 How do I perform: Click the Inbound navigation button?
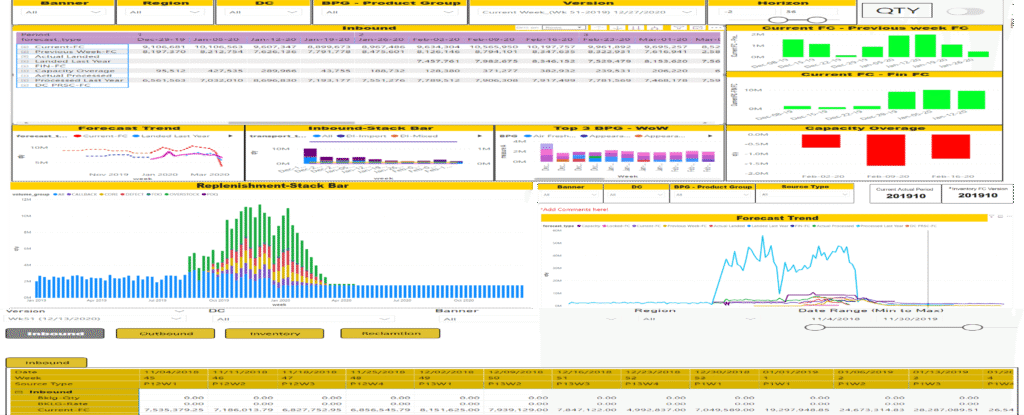coord(55,333)
